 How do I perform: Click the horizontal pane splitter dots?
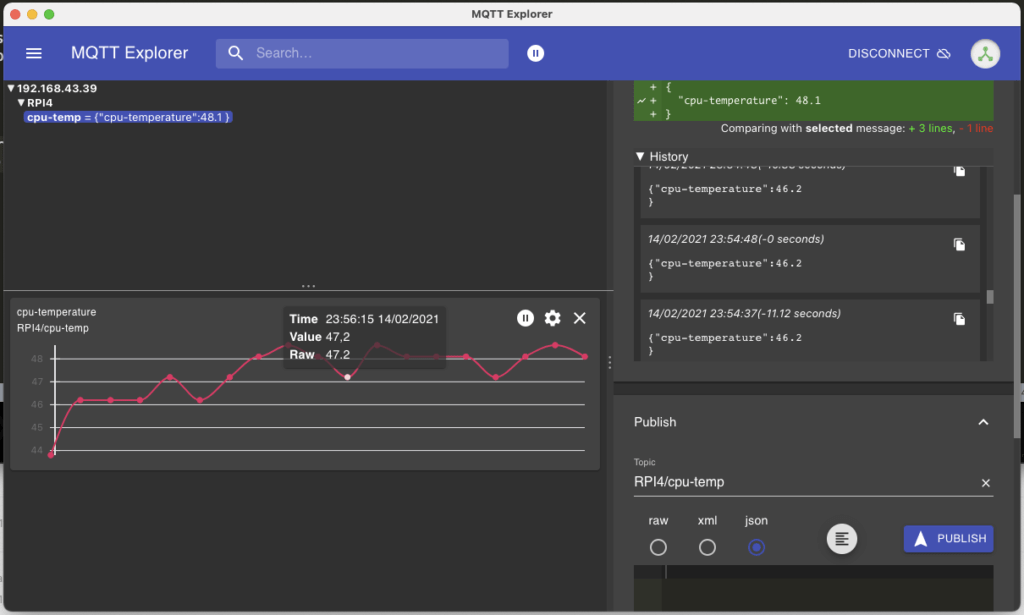point(308,286)
